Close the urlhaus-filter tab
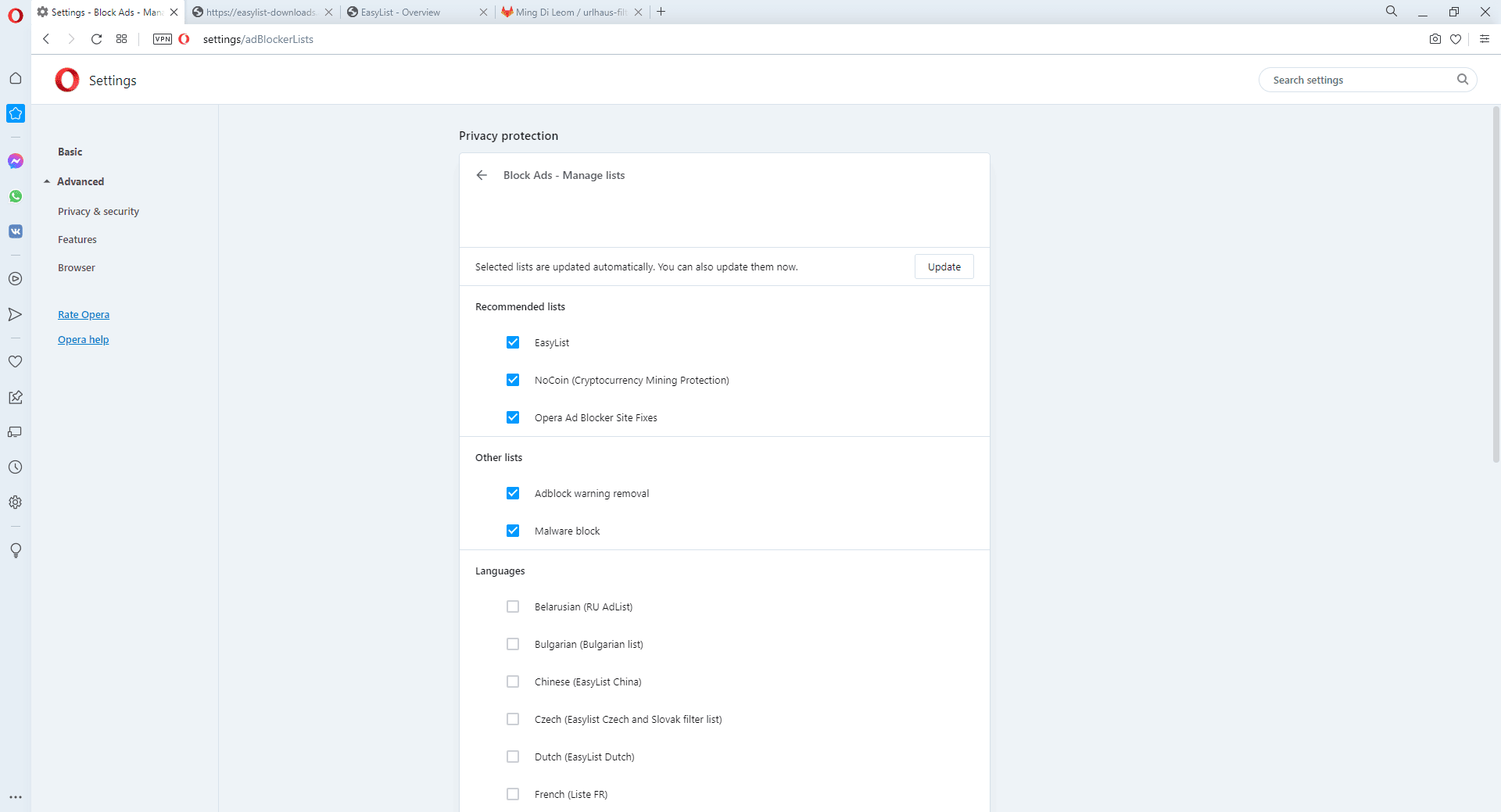 click(638, 12)
